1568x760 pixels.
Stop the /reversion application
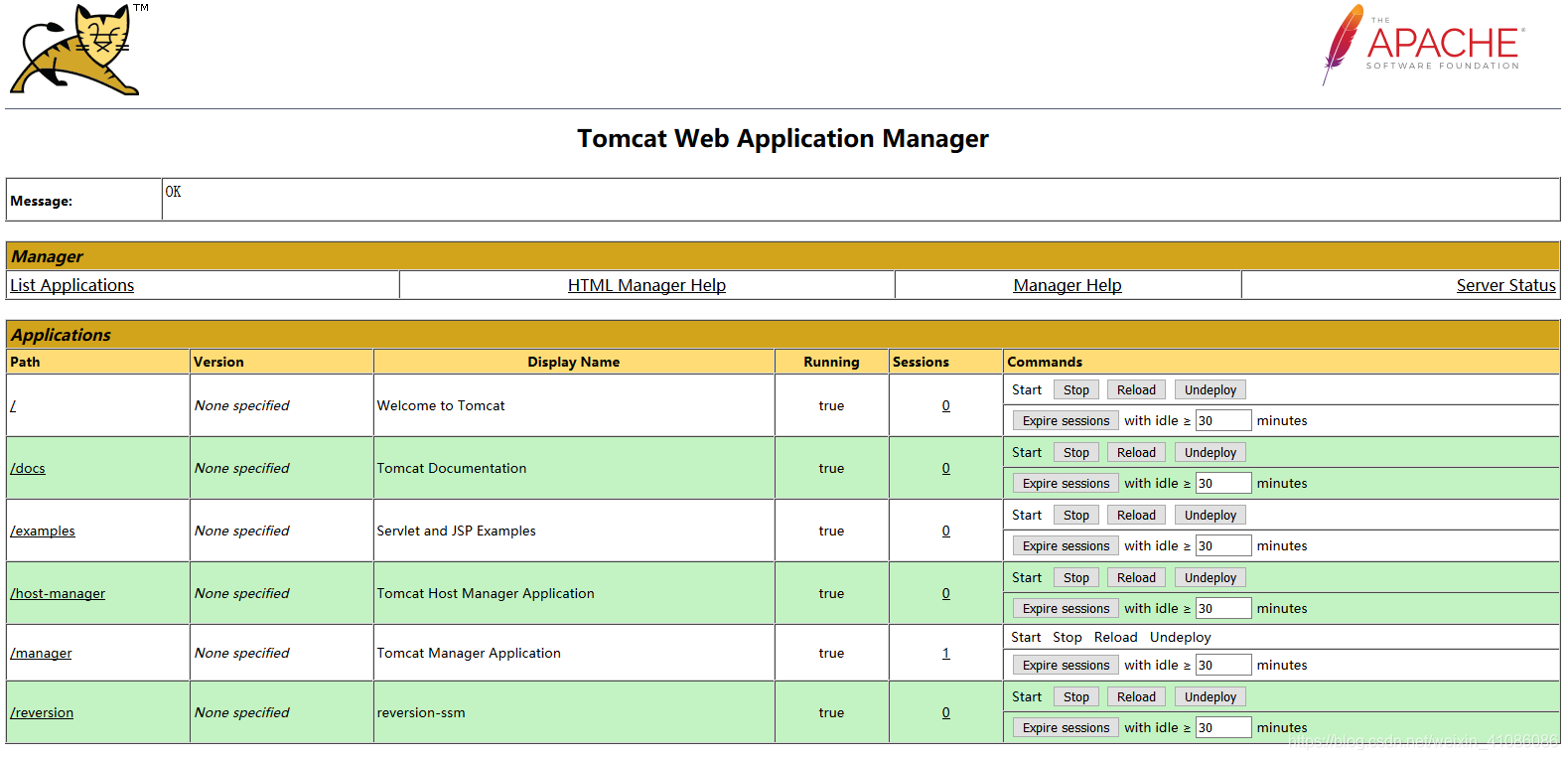(x=1076, y=697)
